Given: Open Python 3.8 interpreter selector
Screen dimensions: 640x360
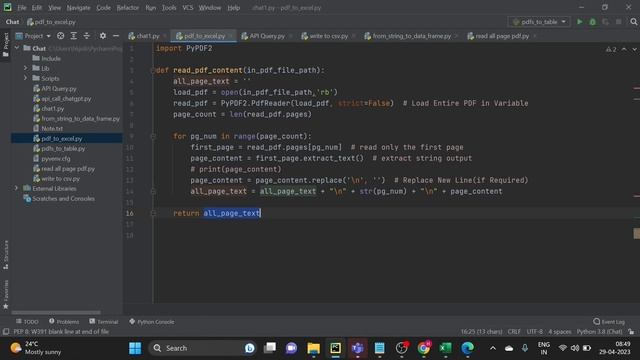Looking at the screenshot, I should point(599,331).
